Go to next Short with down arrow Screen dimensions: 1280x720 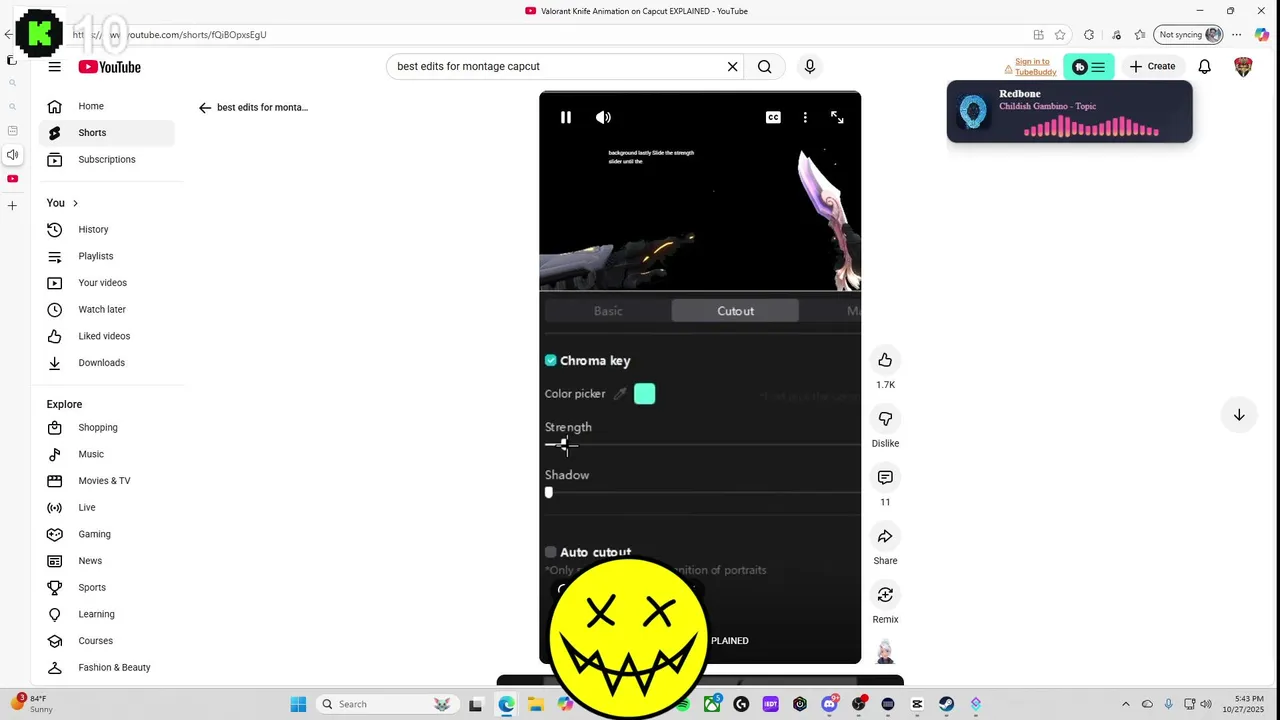(x=1239, y=415)
